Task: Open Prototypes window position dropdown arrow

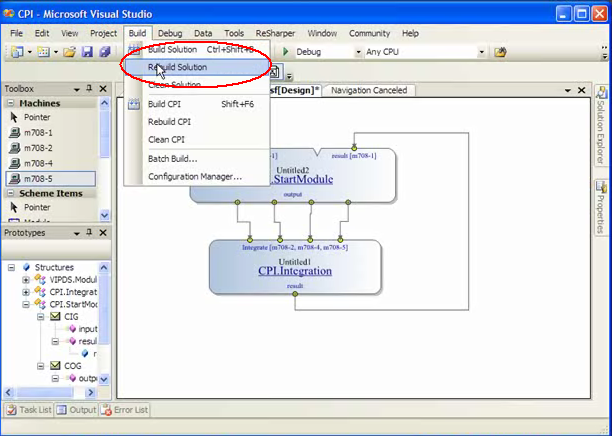Action: (x=77, y=233)
